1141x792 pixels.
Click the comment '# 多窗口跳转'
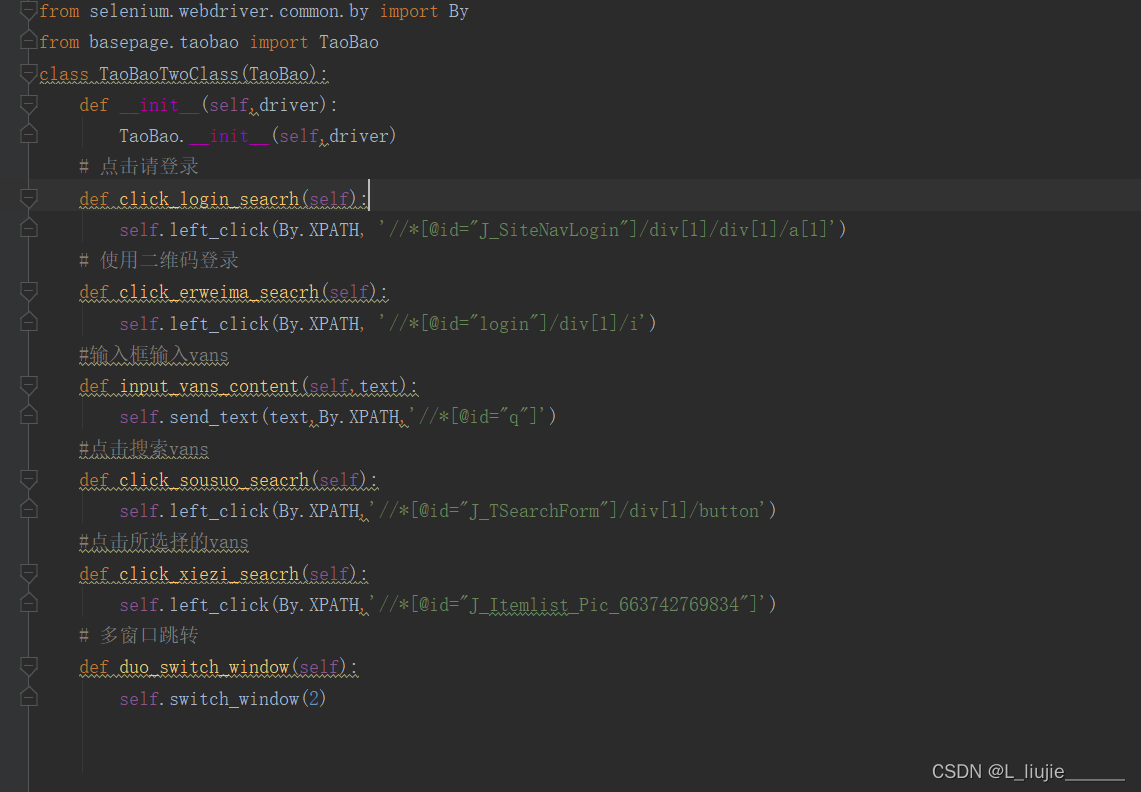(x=139, y=635)
